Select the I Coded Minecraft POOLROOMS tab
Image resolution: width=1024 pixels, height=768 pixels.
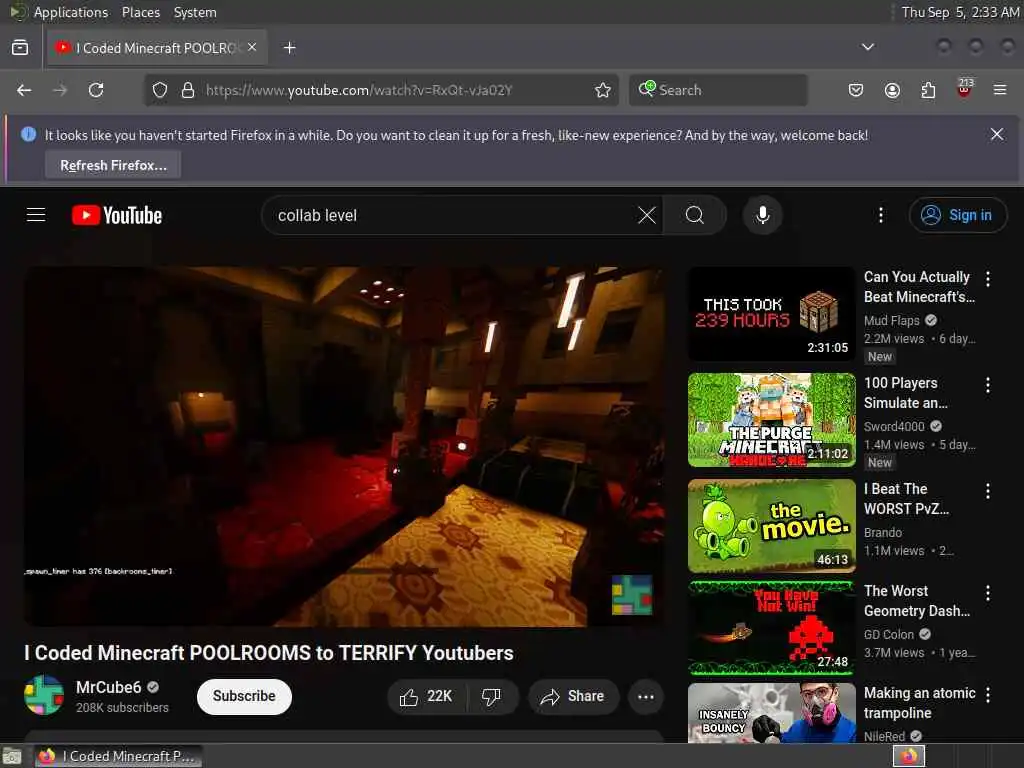click(x=157, y=48)
